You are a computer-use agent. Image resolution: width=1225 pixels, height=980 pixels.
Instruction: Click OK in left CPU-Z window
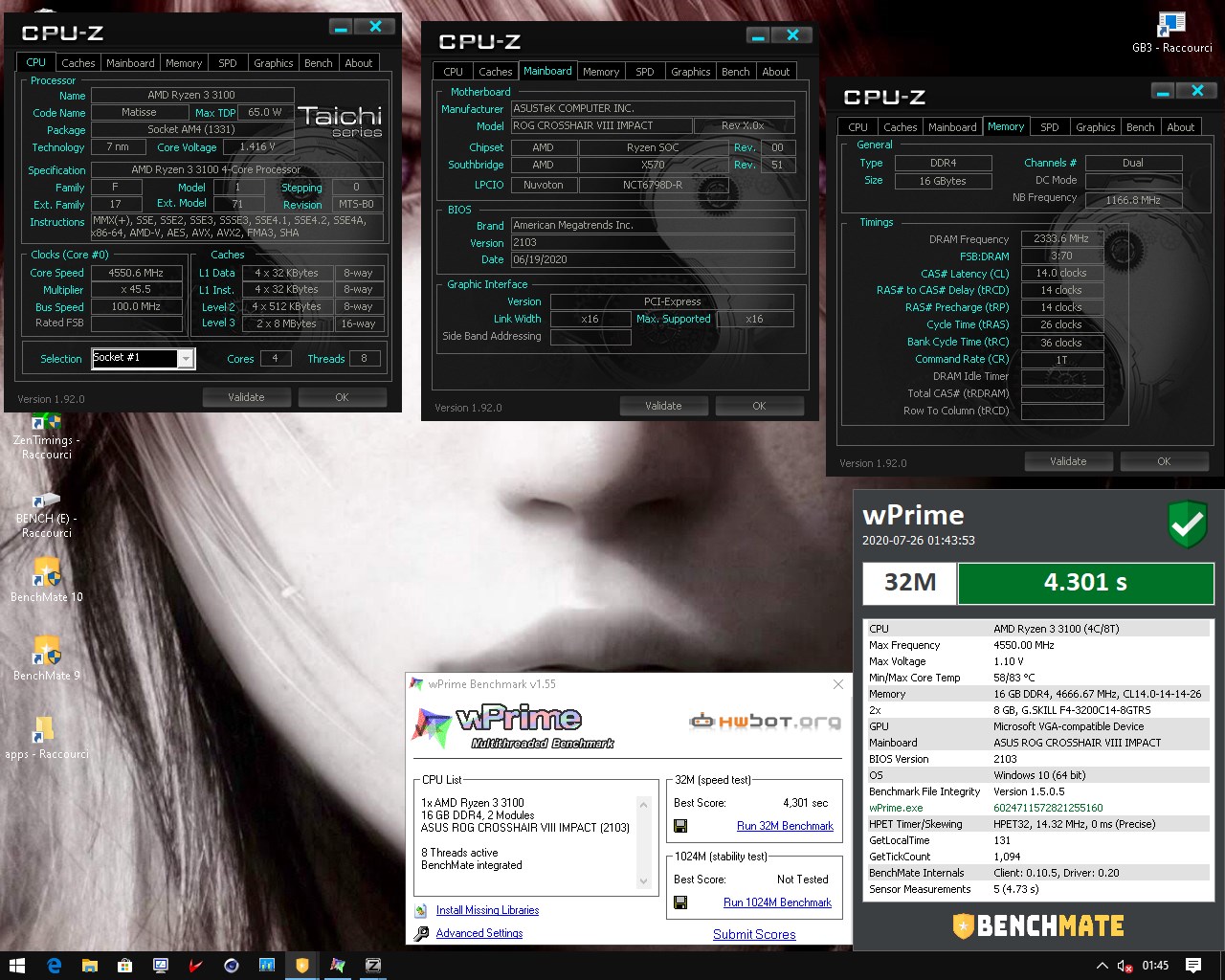coord(342,397)
